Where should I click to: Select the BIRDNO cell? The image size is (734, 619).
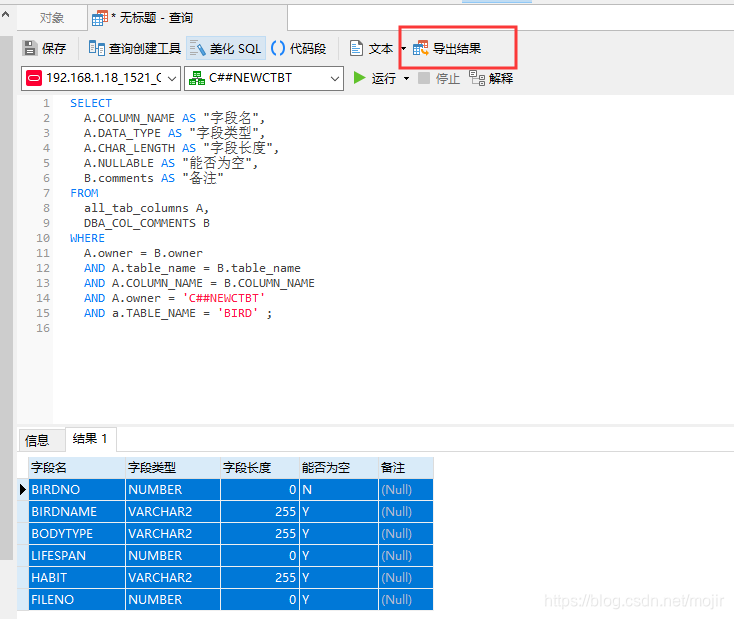click(x=77, y=489)
